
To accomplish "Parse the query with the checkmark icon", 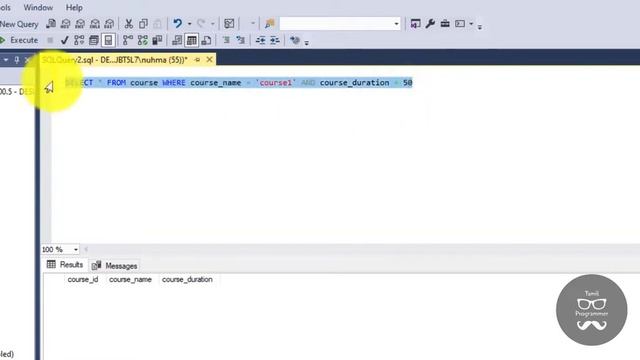I will [64, 40].
